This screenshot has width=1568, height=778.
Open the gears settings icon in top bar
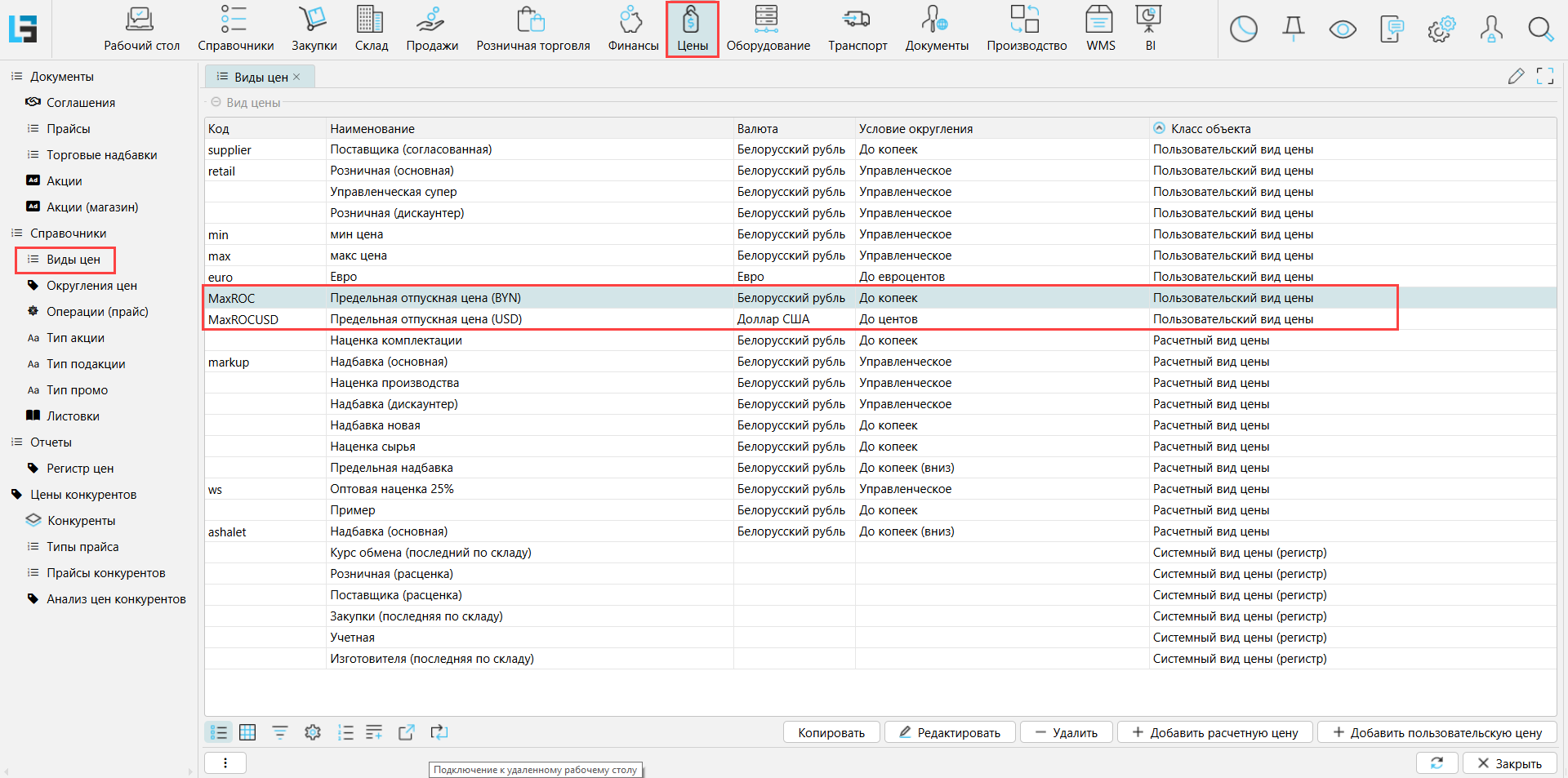[1441, 29]
